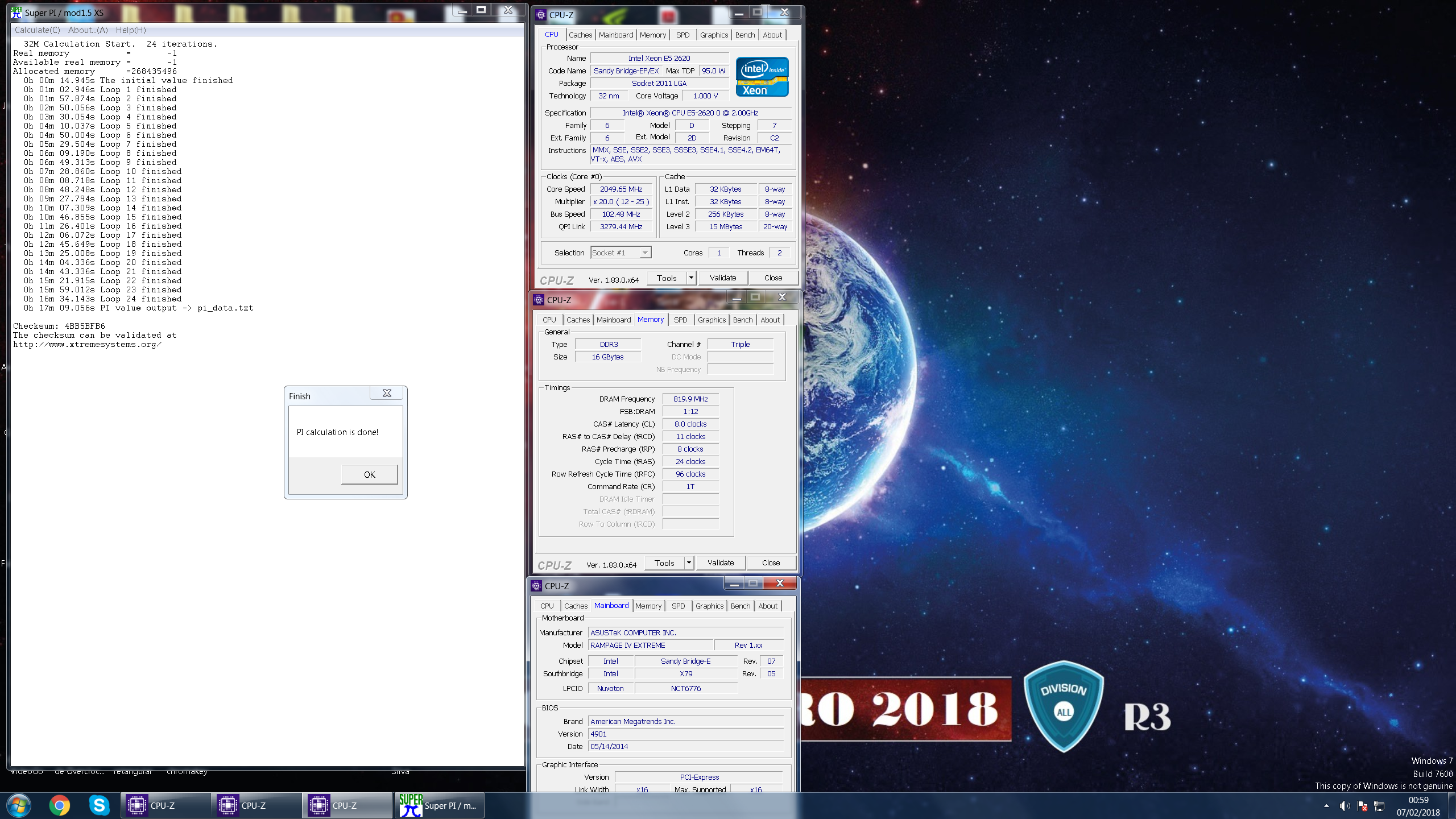Screen dimensions: 1456x819
Task: Select Memory tab in Mainboard CPU-Z window
Action: point(648,606)
